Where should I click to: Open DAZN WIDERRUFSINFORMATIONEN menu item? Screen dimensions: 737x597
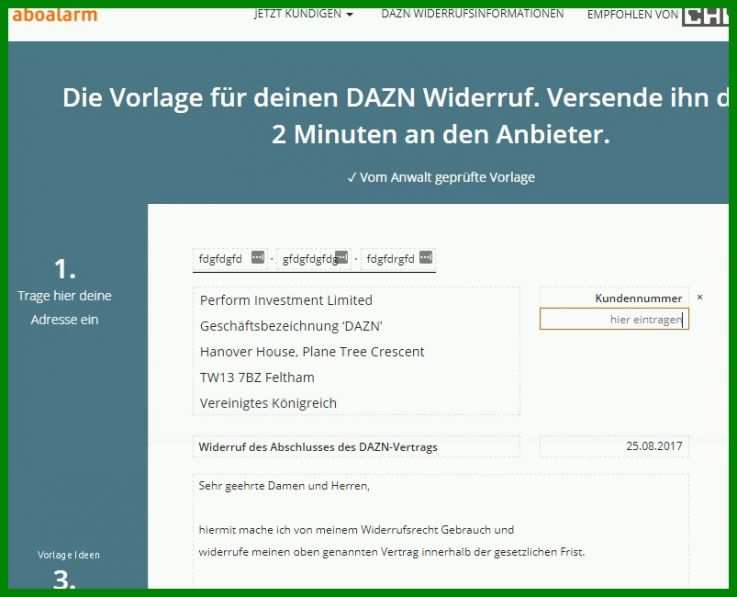[472, 14]
